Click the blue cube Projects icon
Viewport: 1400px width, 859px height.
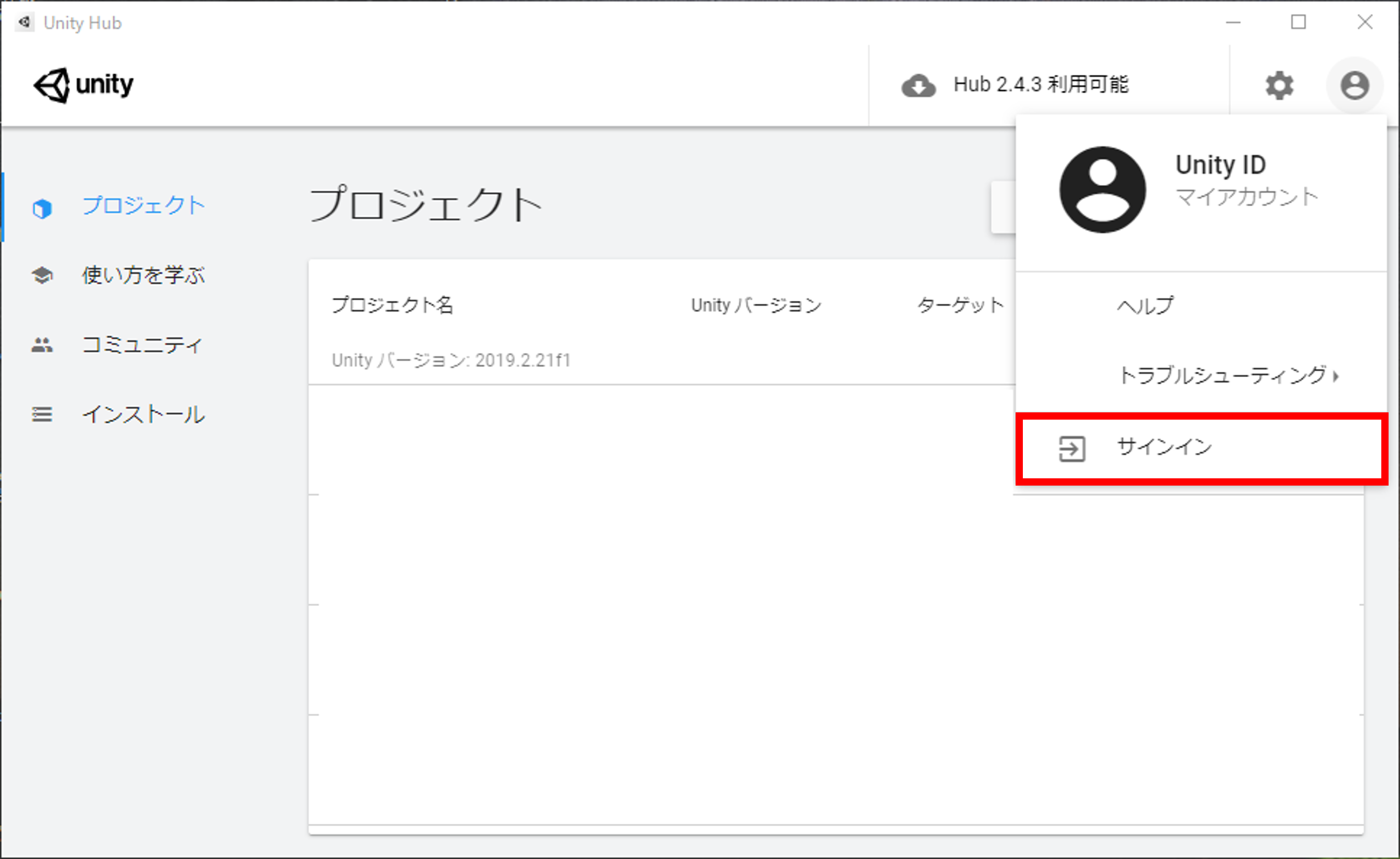pos(42,208)
